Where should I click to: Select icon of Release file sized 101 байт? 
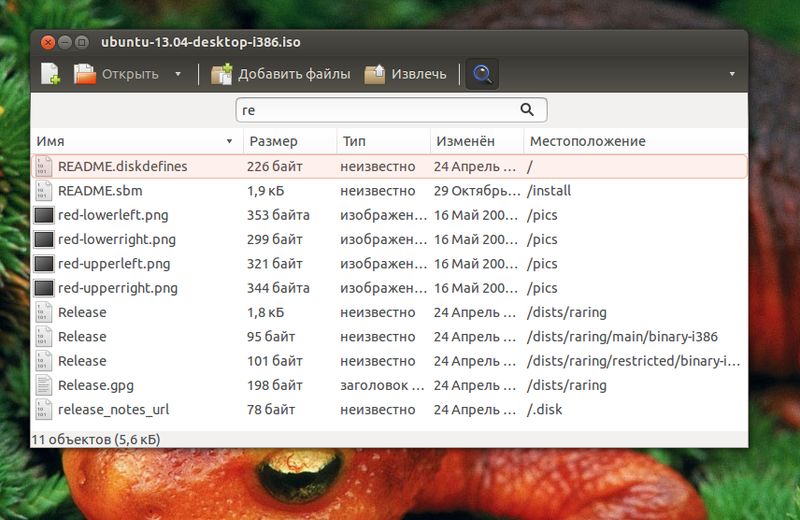[x=44, y=361]
